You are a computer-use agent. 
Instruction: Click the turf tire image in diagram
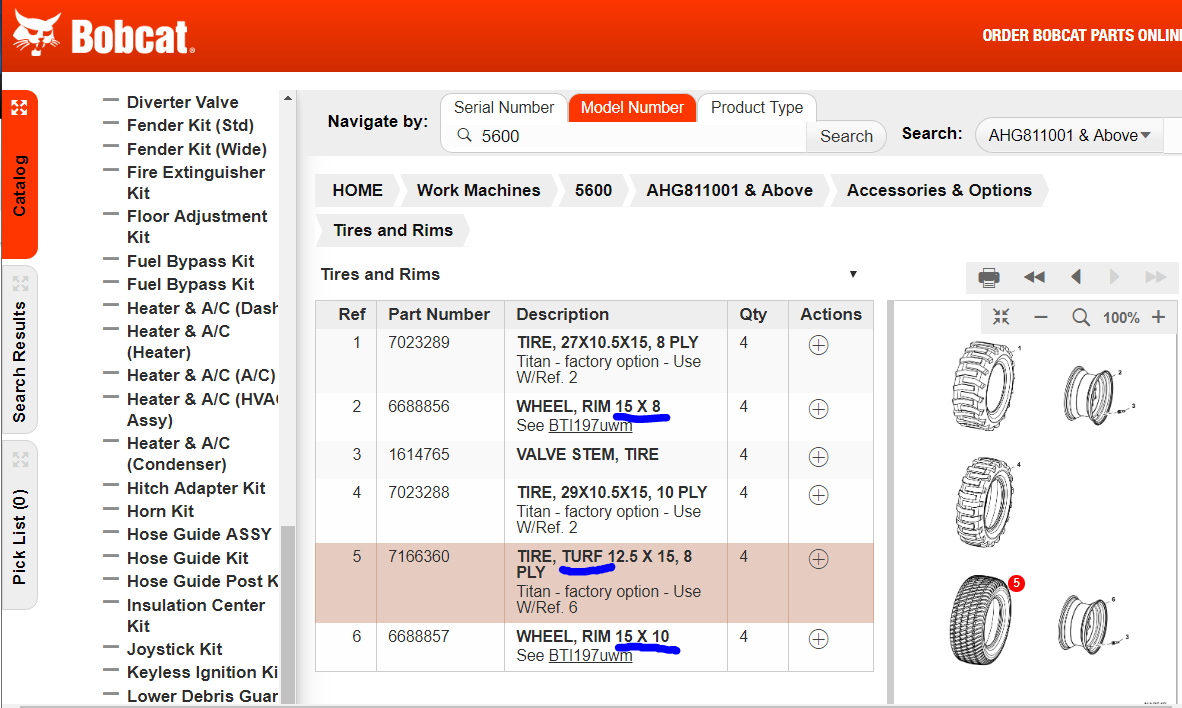pyautogui.click(x=980, y=620)
